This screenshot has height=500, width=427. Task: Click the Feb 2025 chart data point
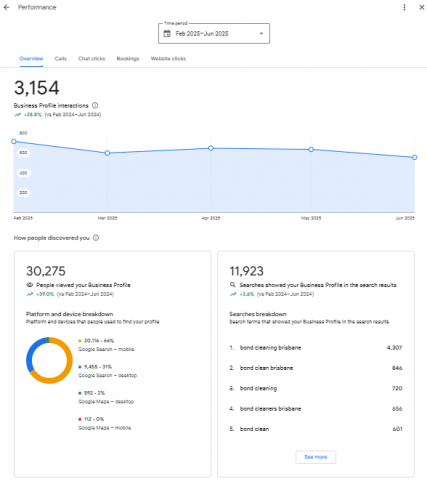point(14,142)
